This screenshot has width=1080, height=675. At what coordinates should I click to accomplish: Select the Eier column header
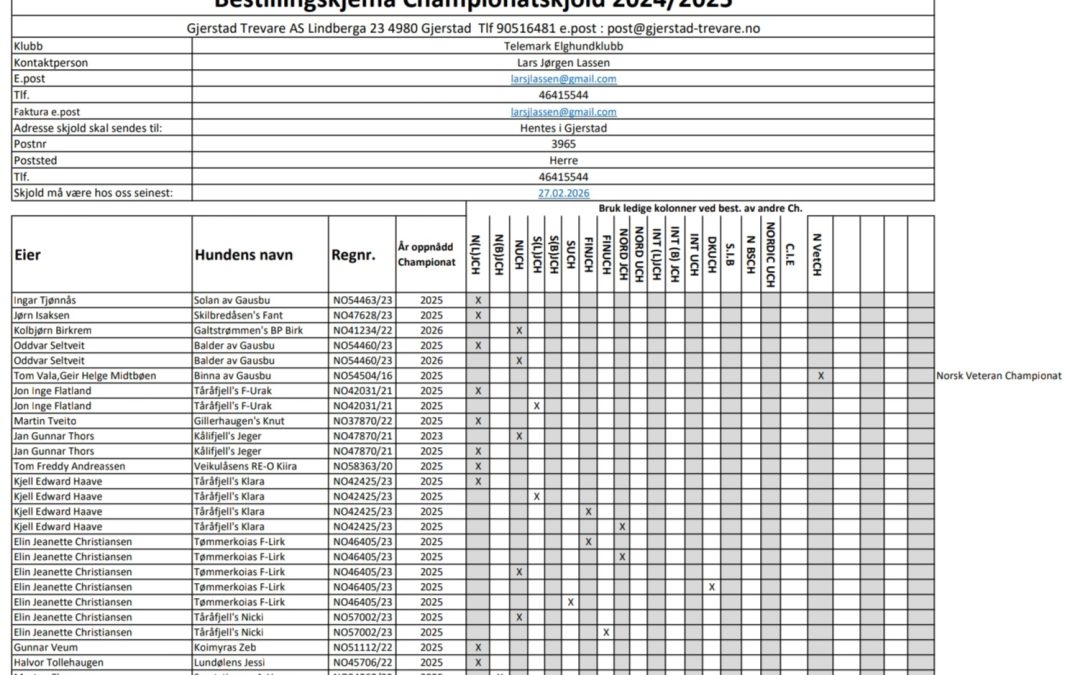(x=28, y=255)
